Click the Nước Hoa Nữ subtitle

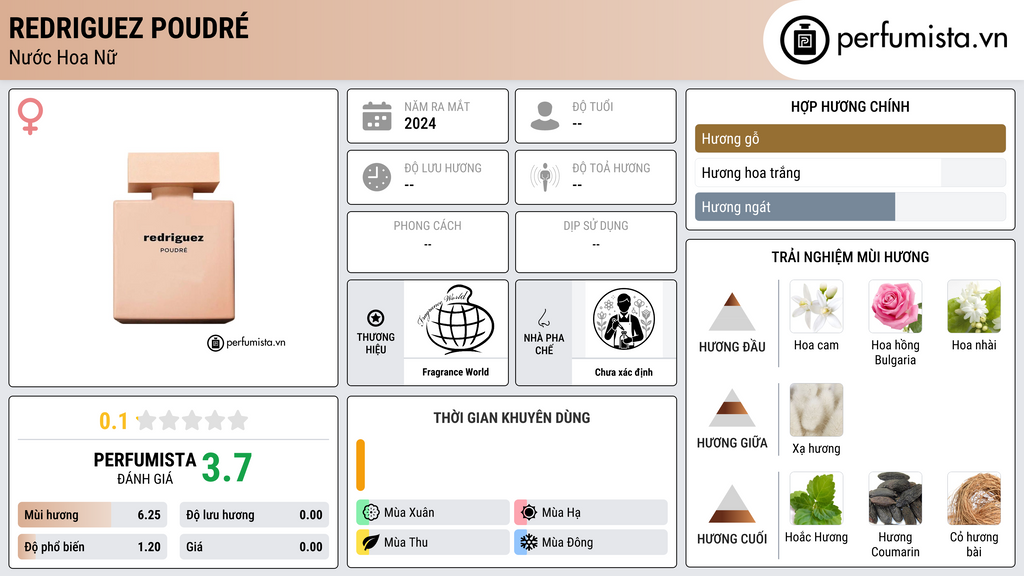point(63,57)
